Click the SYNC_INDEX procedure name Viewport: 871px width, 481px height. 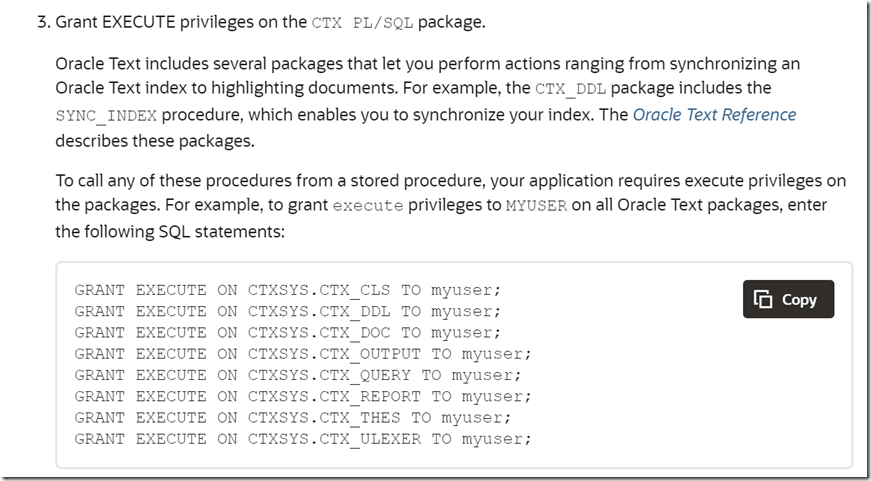coord(106,115)
